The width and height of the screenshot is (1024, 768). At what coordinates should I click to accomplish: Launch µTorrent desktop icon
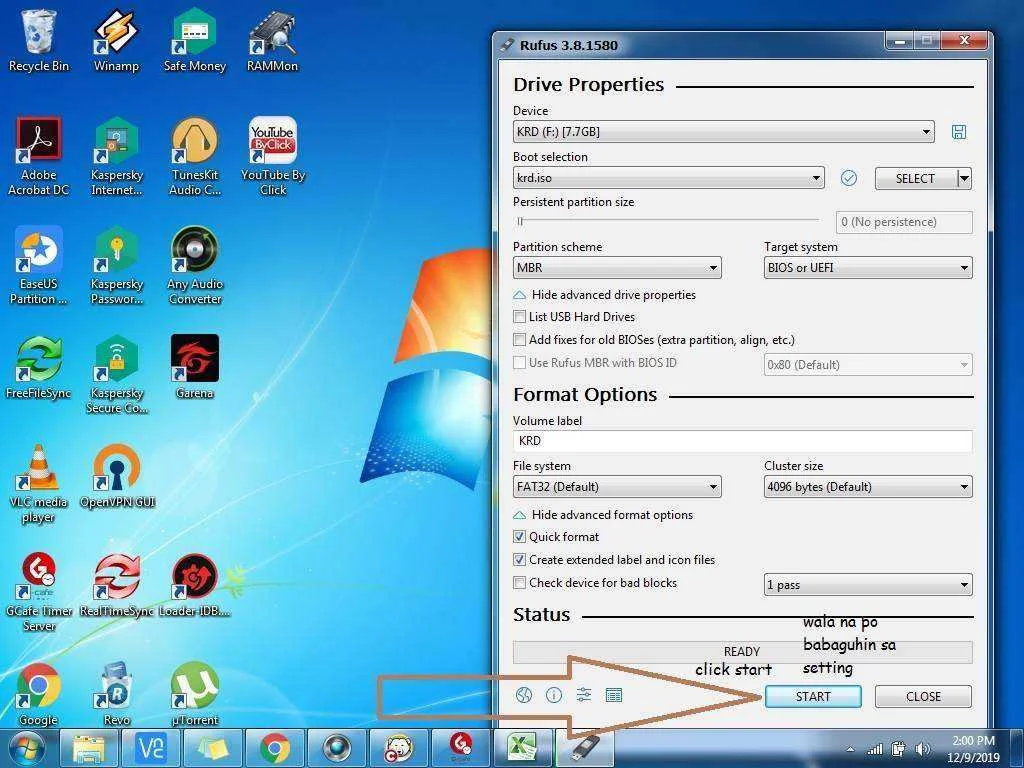pos(195,694)
